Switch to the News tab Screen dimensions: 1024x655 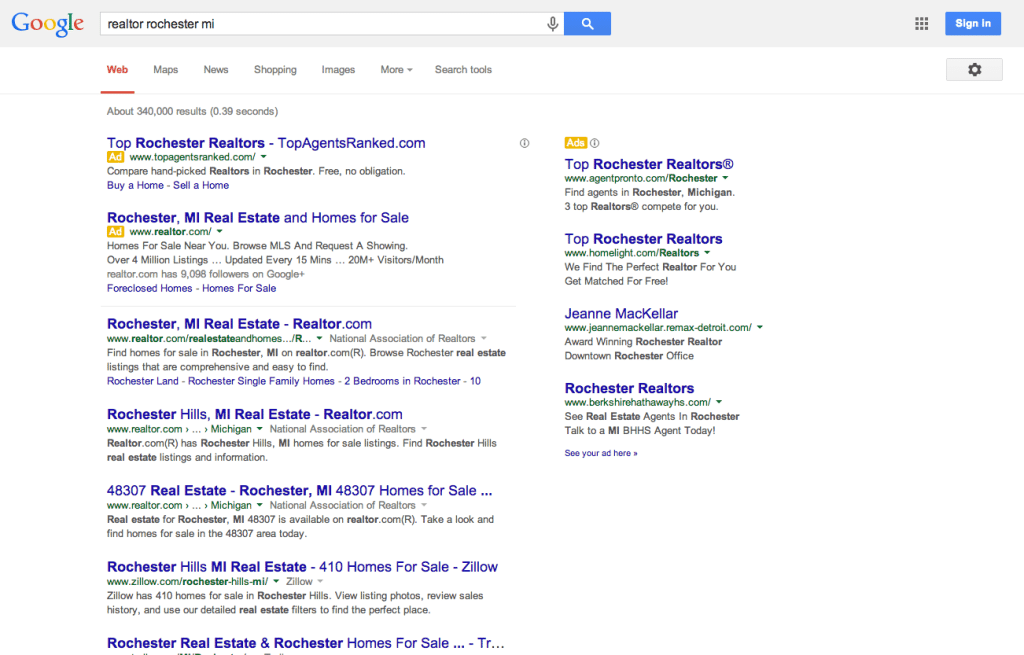click(216, 70)
